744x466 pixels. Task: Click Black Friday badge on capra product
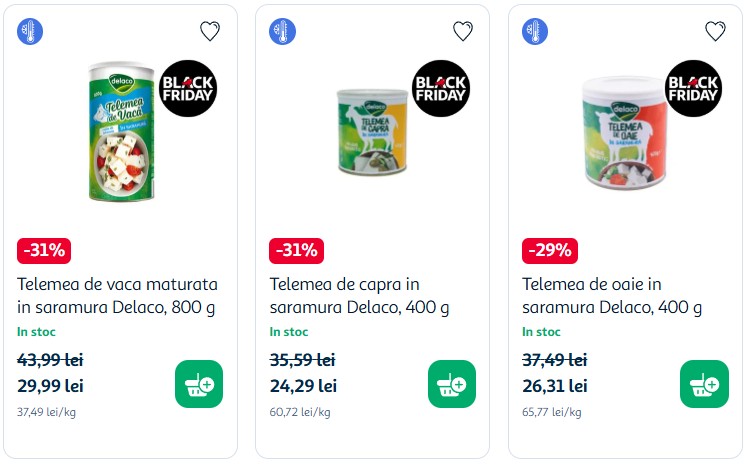point(441,89)
